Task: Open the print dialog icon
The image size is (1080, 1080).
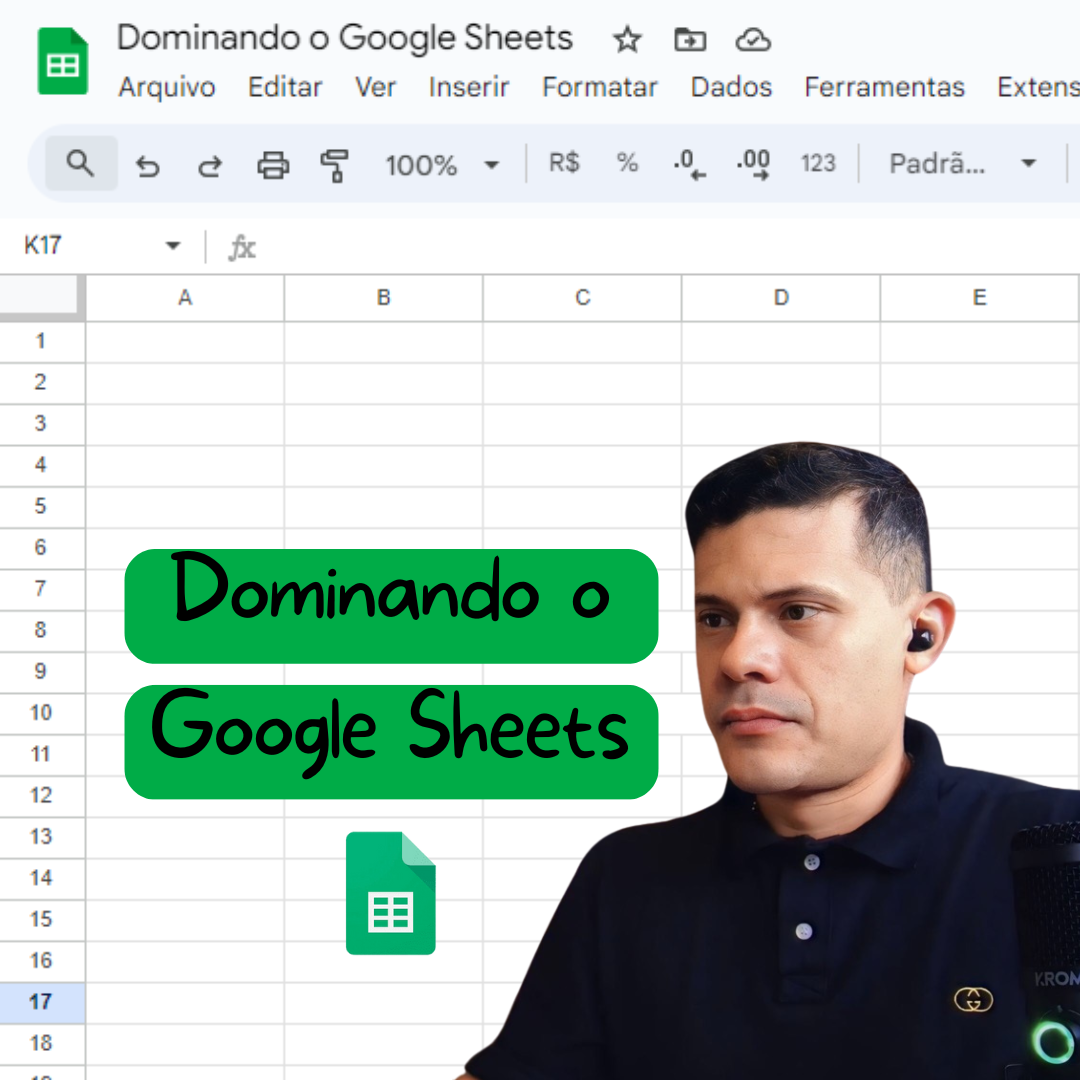Action: coord(272,163)
